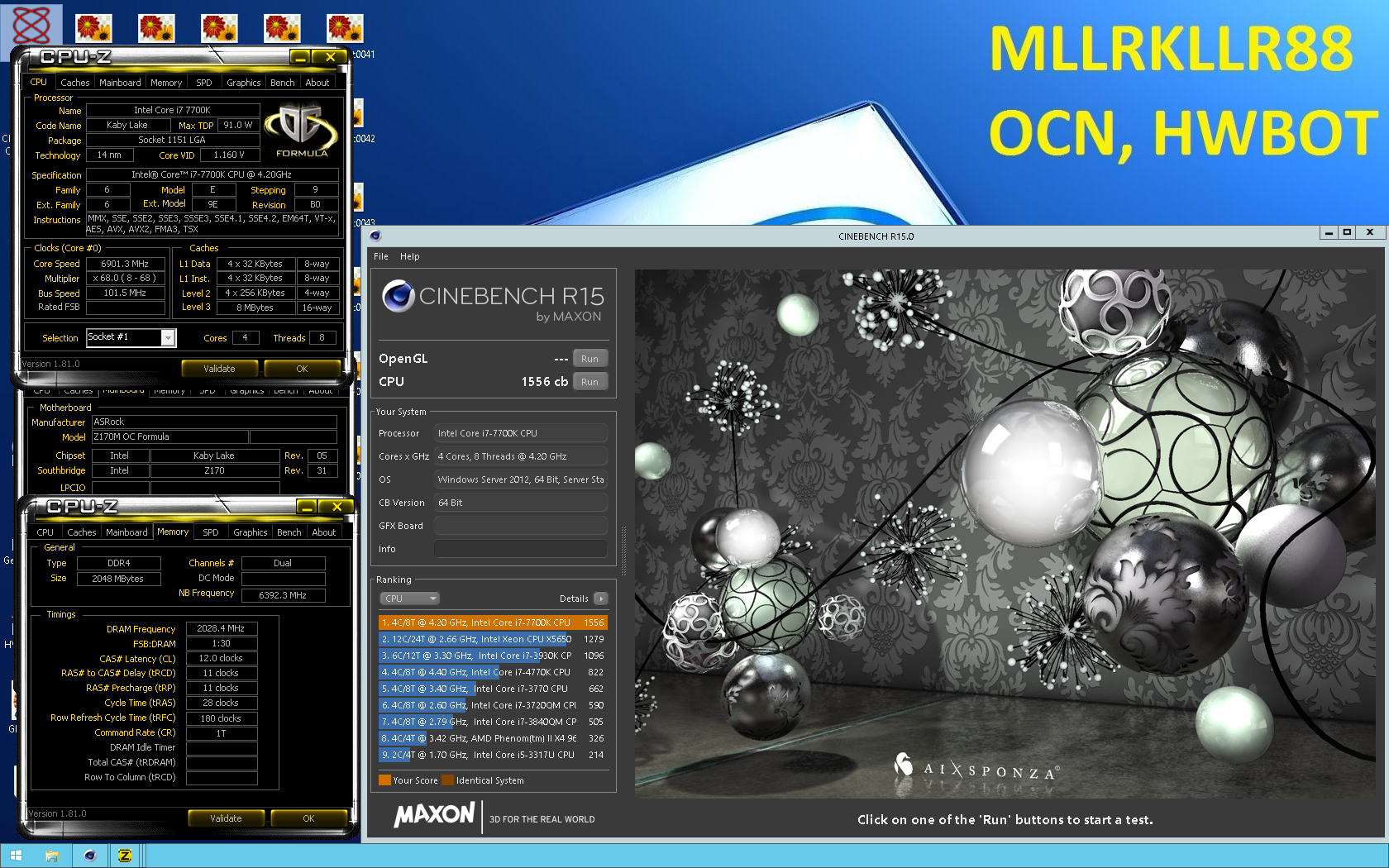This screenshot has width=1389, height=868.
Task: Click the Info field in Cinebench
Action: point(521,549)
